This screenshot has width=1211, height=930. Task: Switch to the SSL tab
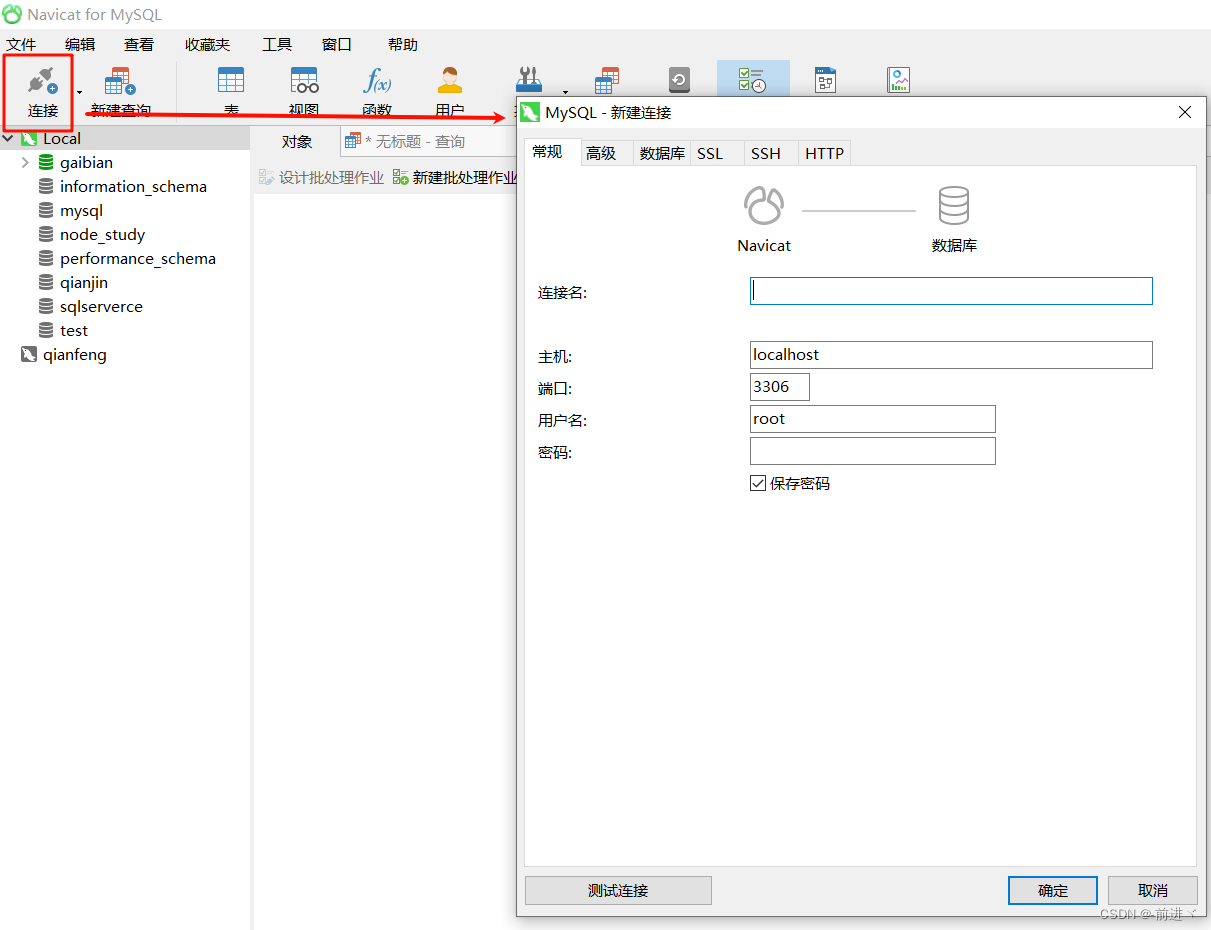[x=717, y=153]
